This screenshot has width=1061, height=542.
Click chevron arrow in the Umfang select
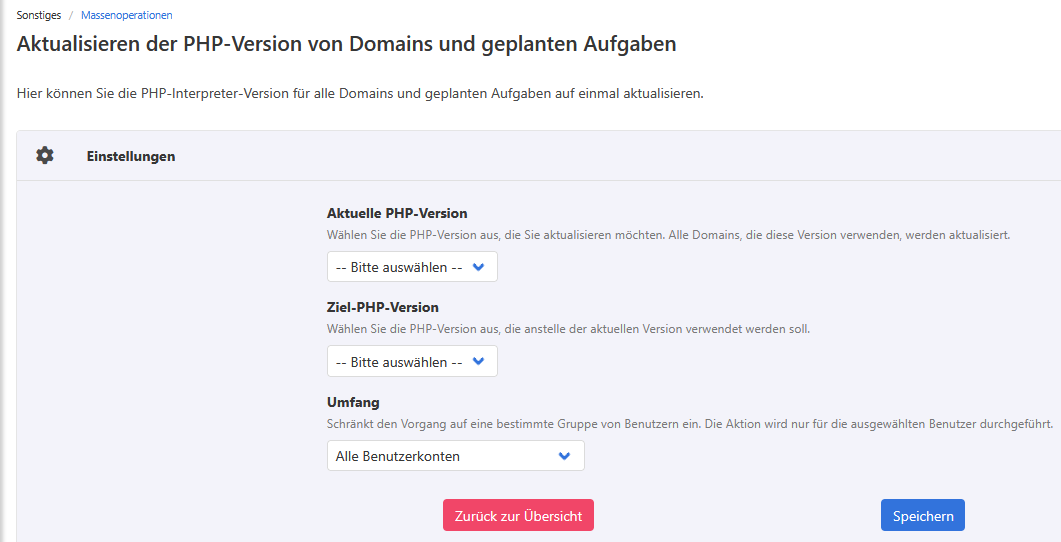coord(564,456)
